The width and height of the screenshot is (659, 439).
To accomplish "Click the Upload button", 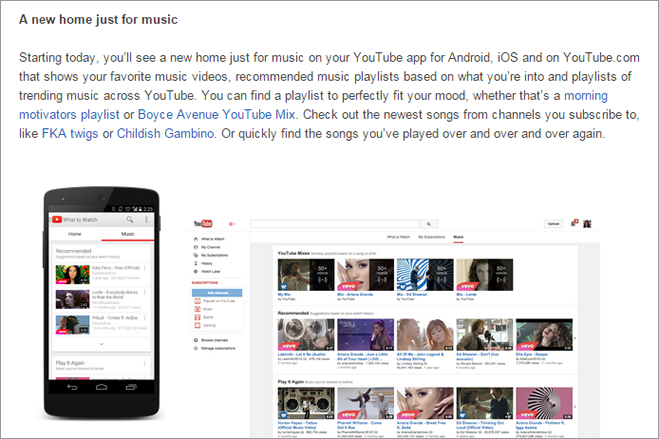I will 554,223.
